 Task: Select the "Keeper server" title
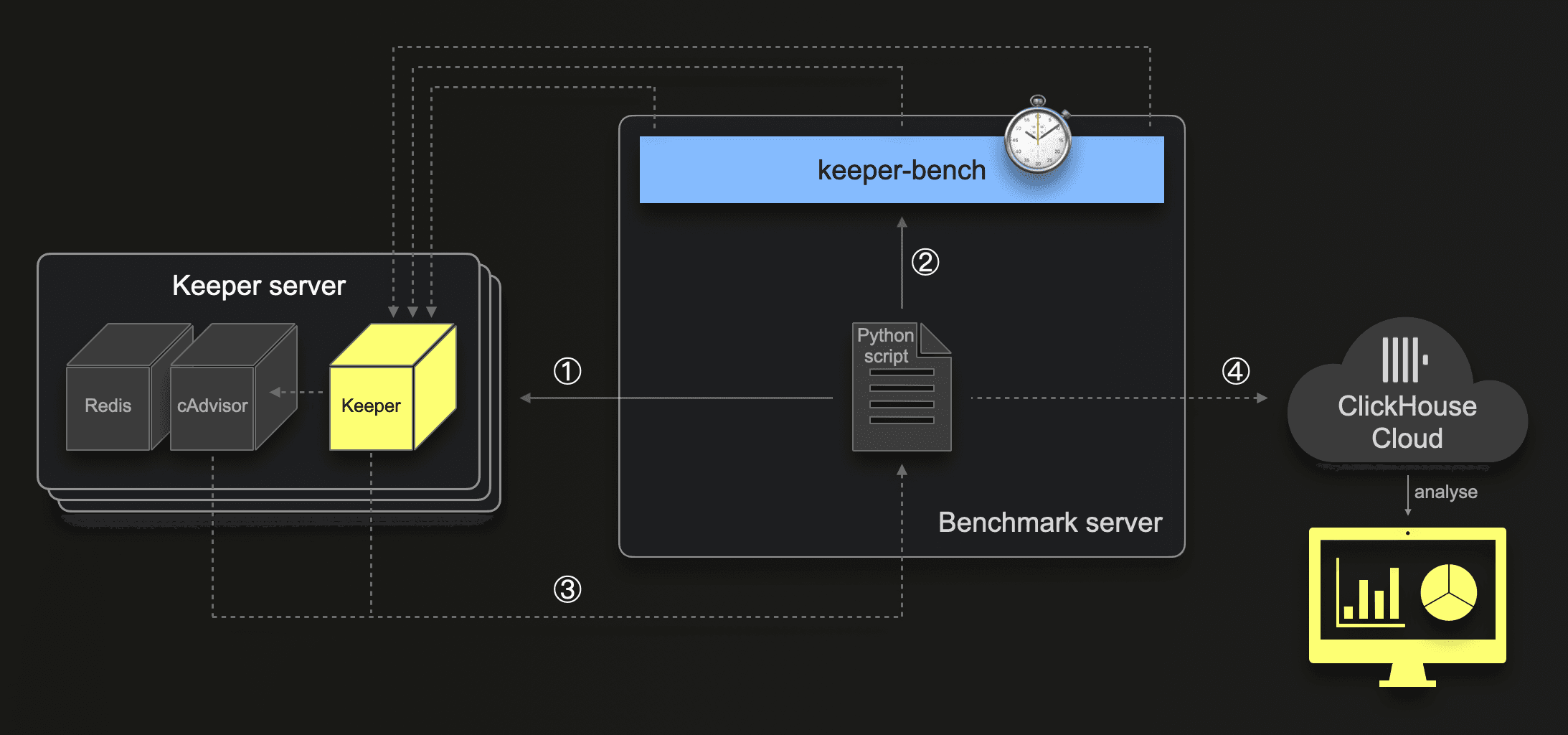point(259,286)
